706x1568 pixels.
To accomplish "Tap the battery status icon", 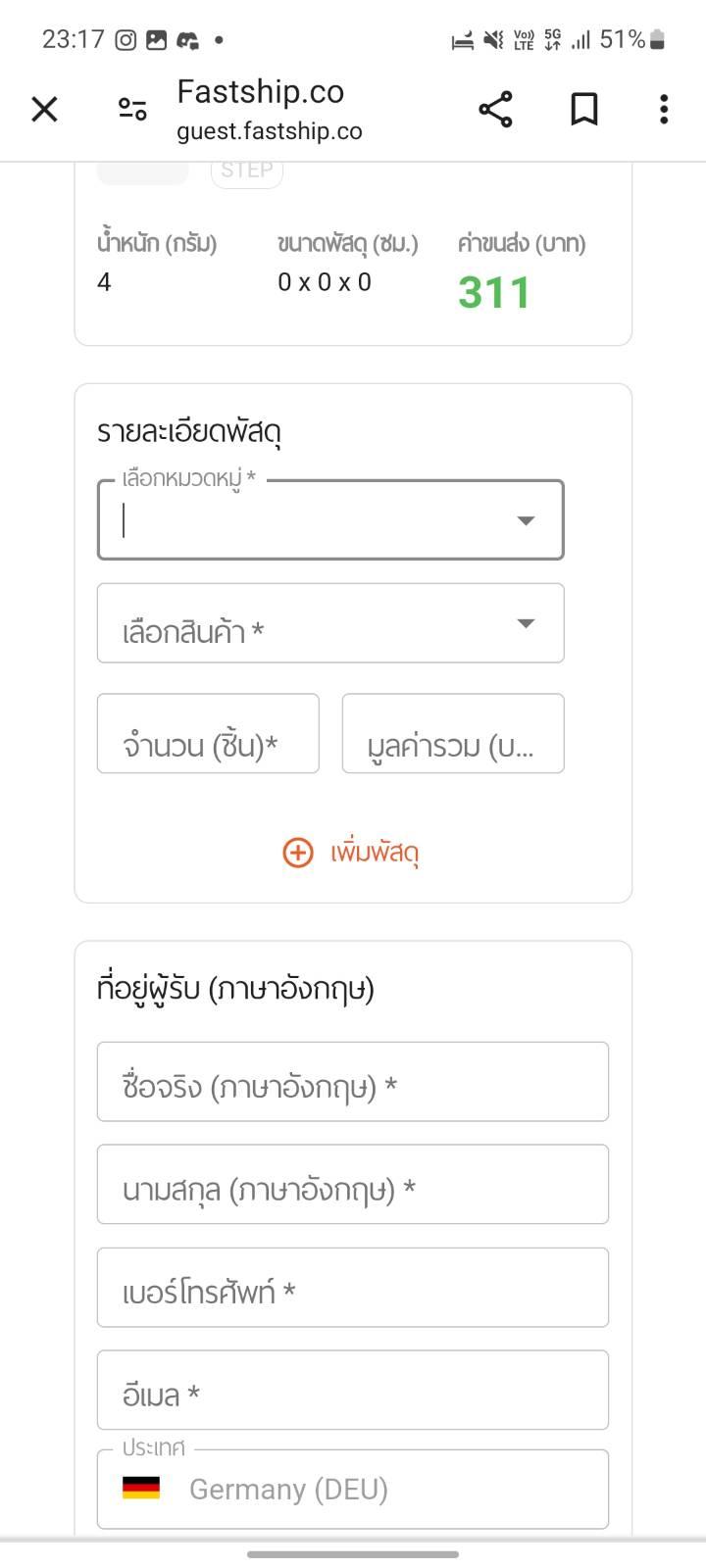I will (657, 40).
